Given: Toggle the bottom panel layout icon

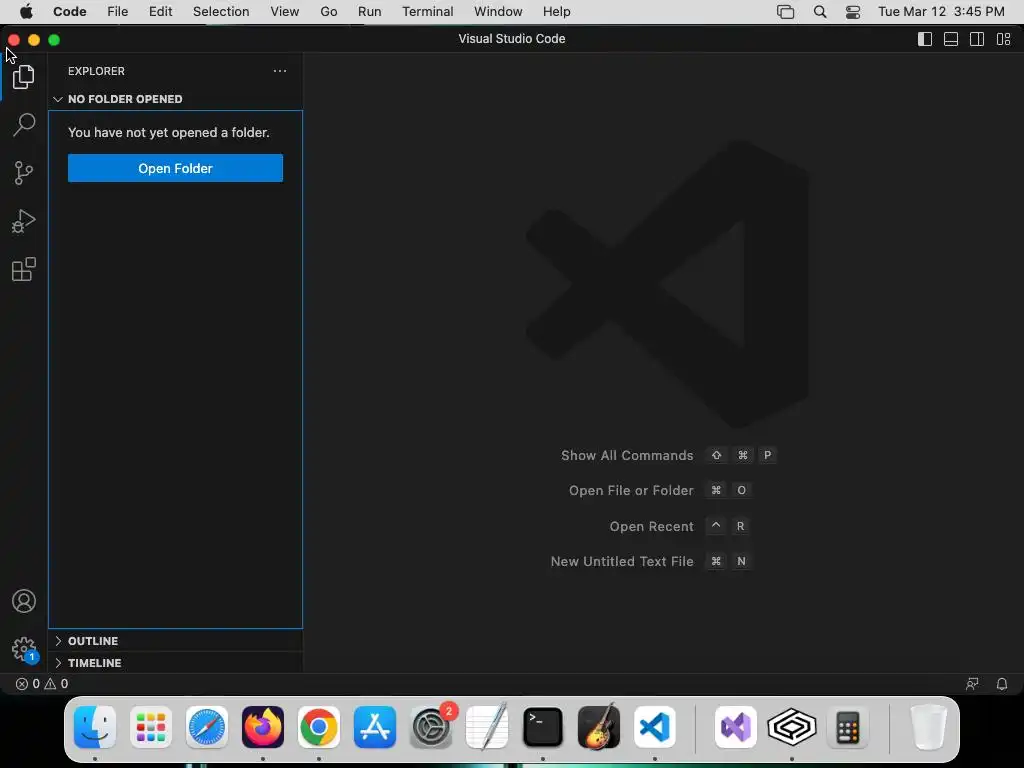Looking at the screenshot, I should pyautogui.click(x=951, y=39).
